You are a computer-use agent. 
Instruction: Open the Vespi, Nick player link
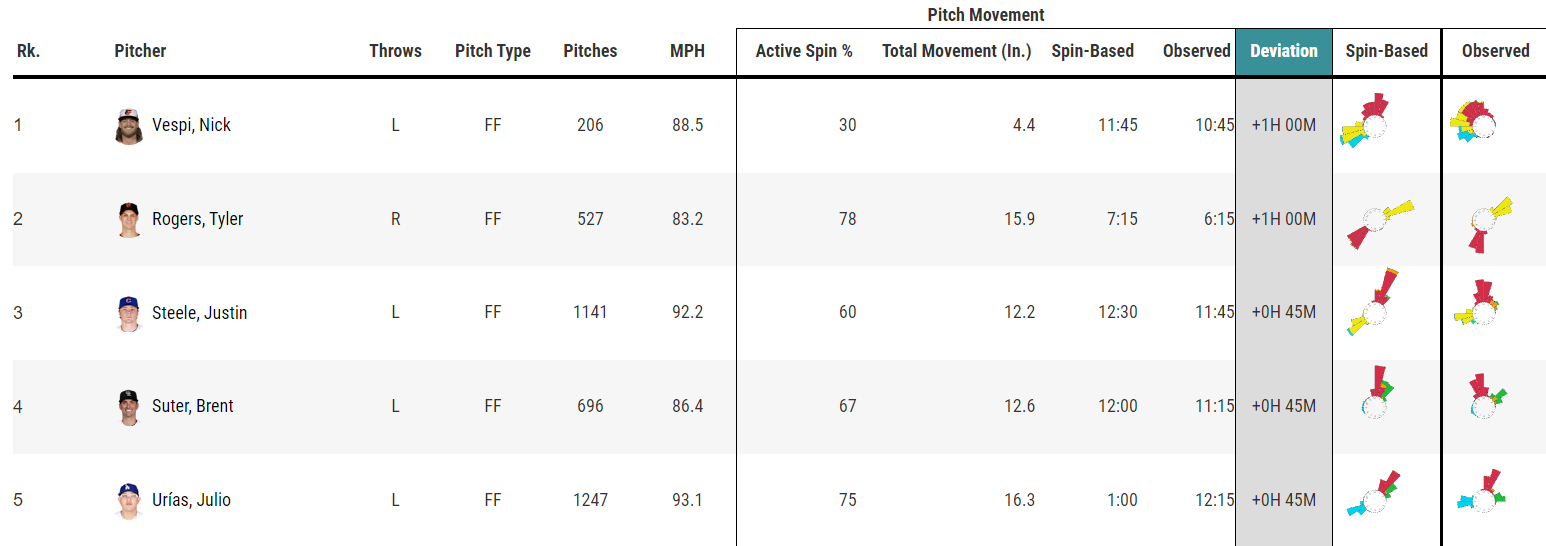tap(191, 125)
